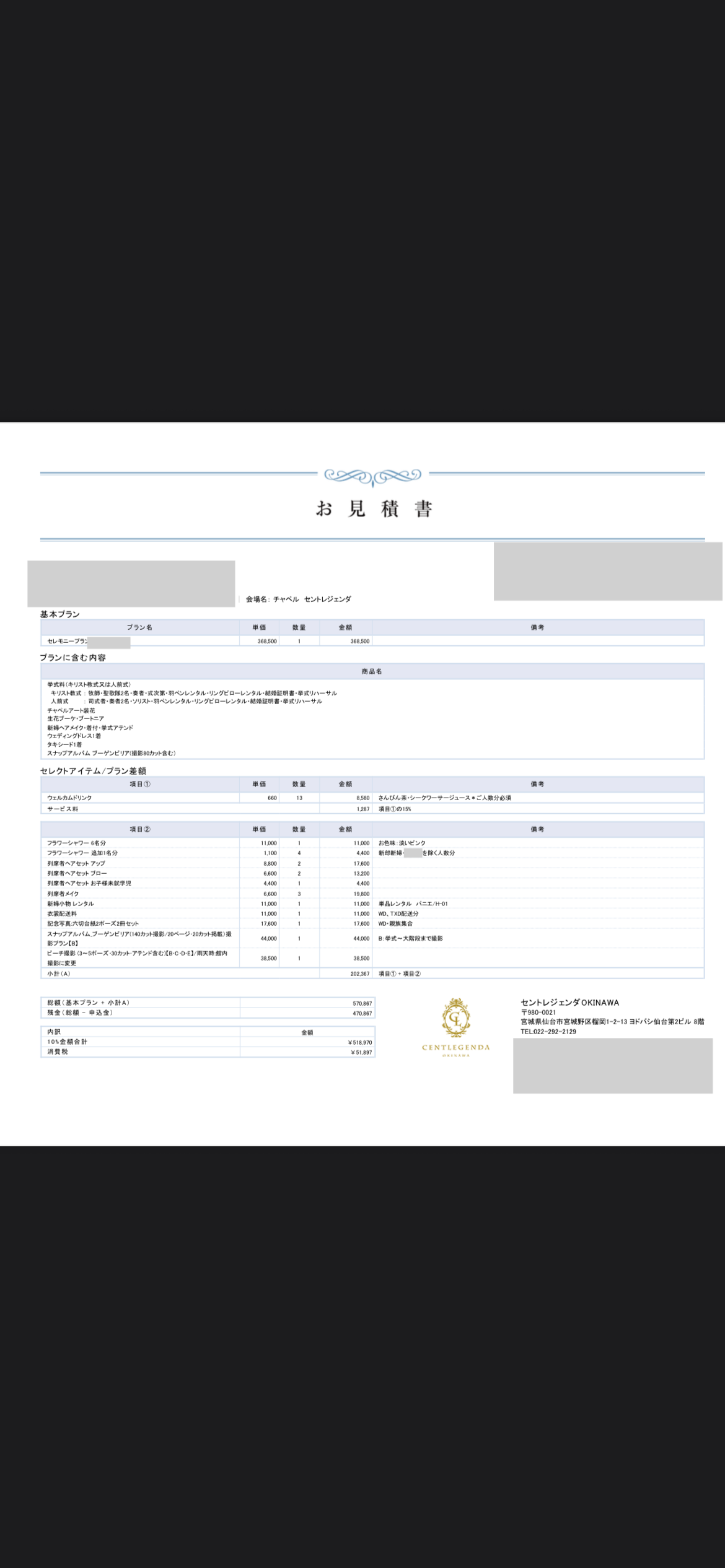Tap the お色味:淡いピンク note
This screenshot has width=725, height=1568.
(402, 843)
